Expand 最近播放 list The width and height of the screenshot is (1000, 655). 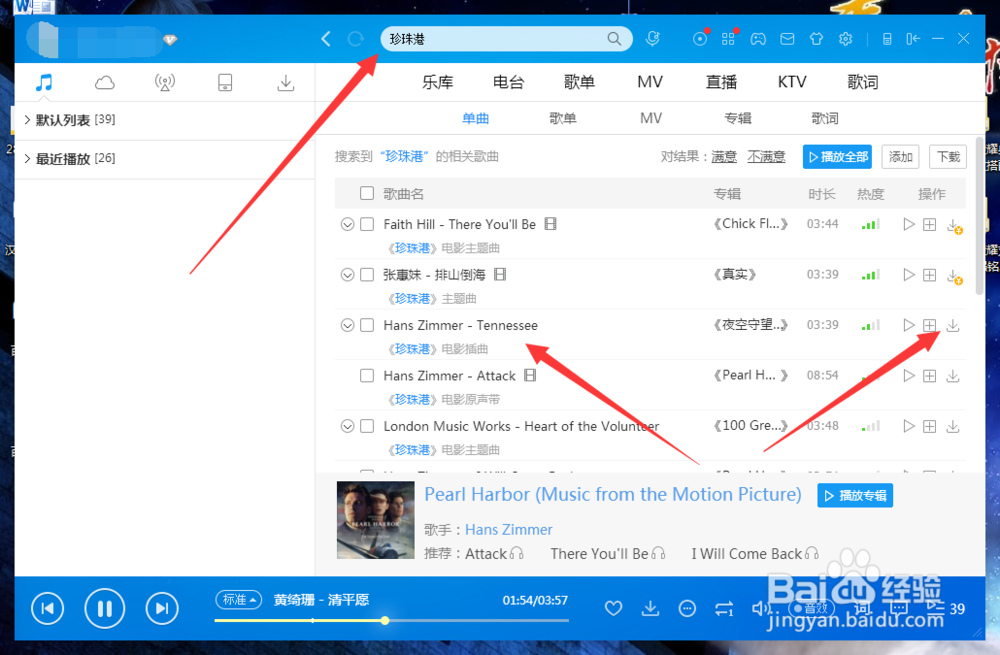(x=27, y=158)
